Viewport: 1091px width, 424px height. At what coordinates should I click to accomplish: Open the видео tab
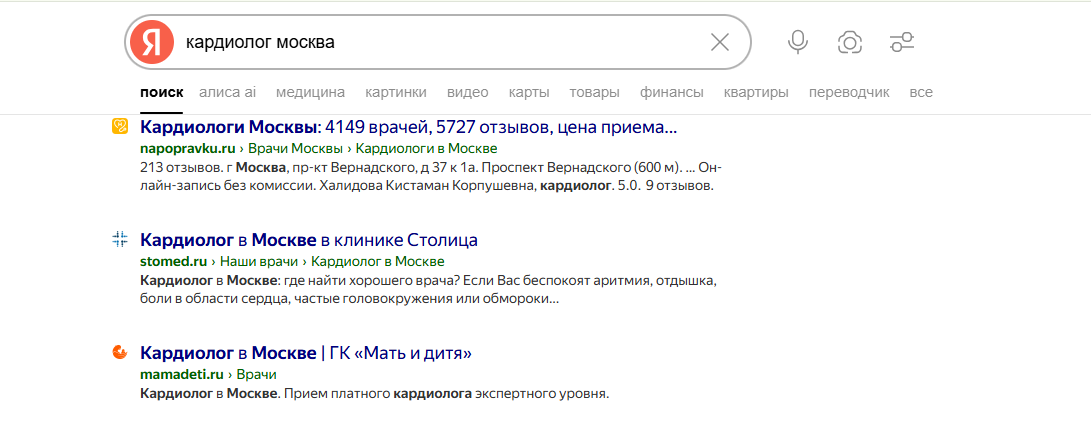point(468,92)
